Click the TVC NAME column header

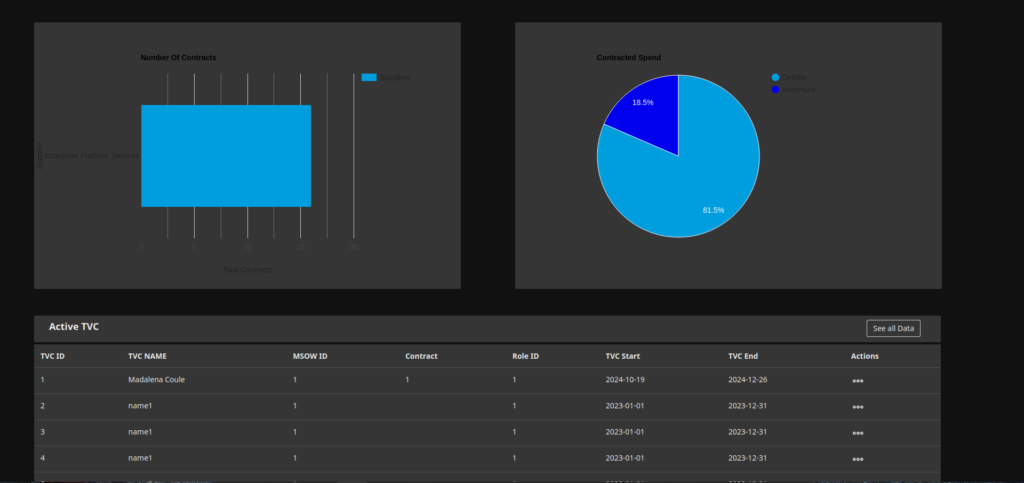pos(147,356)
